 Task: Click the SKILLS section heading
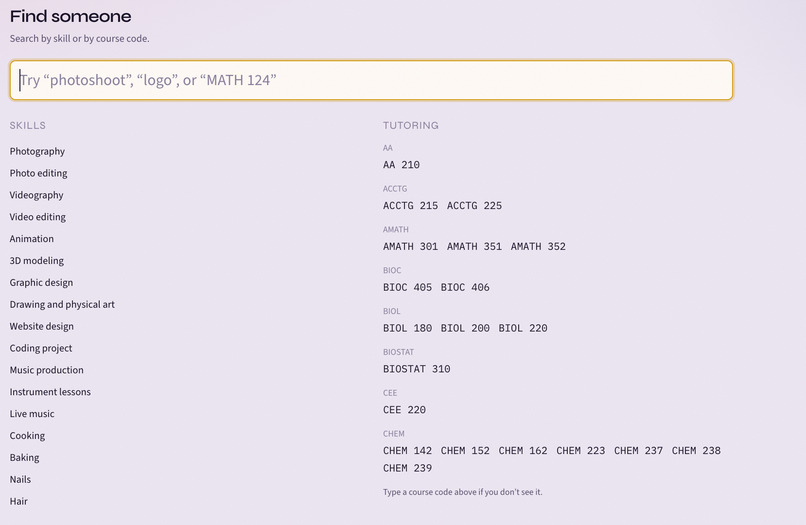(28, 125)
